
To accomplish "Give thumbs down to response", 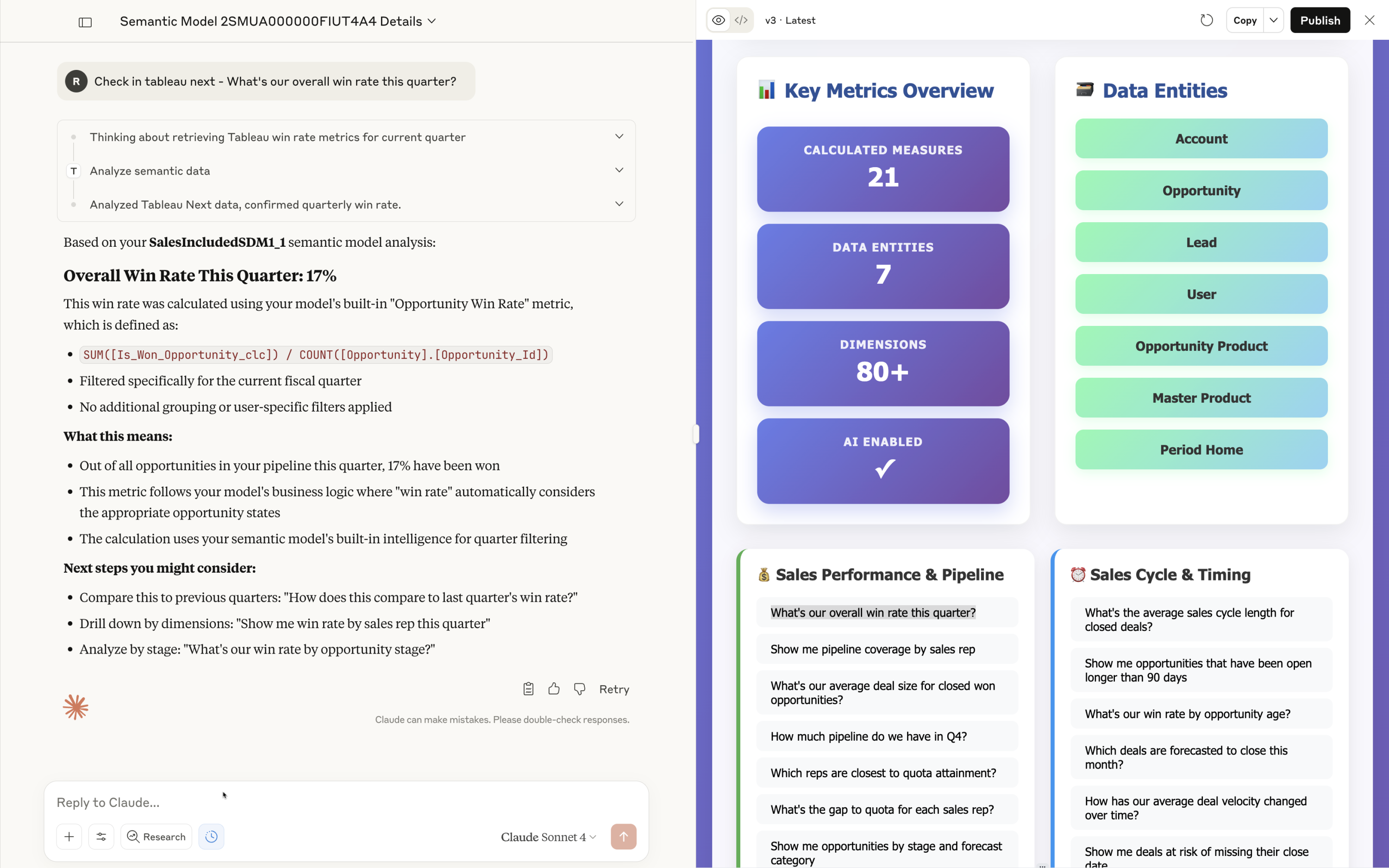I will [x=580, y=689].
